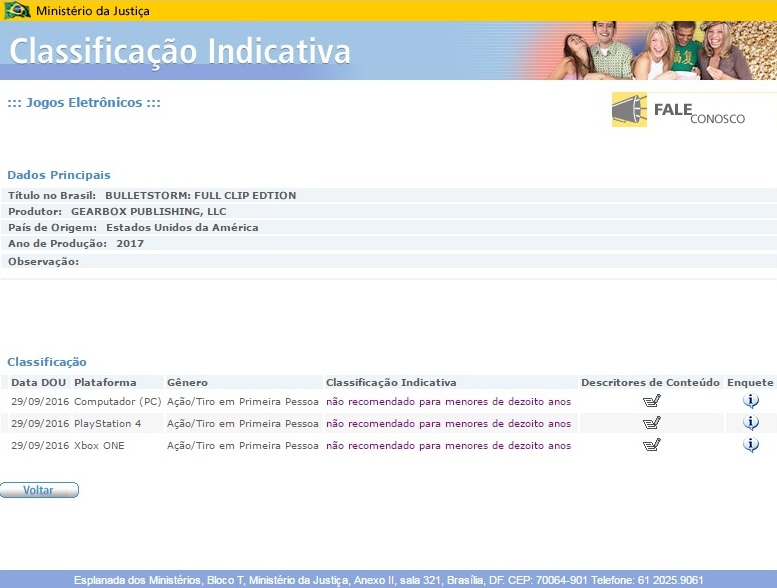The image size is (777, 588).
Task: Click the Plataforma column header
Action: click(105, 382)
